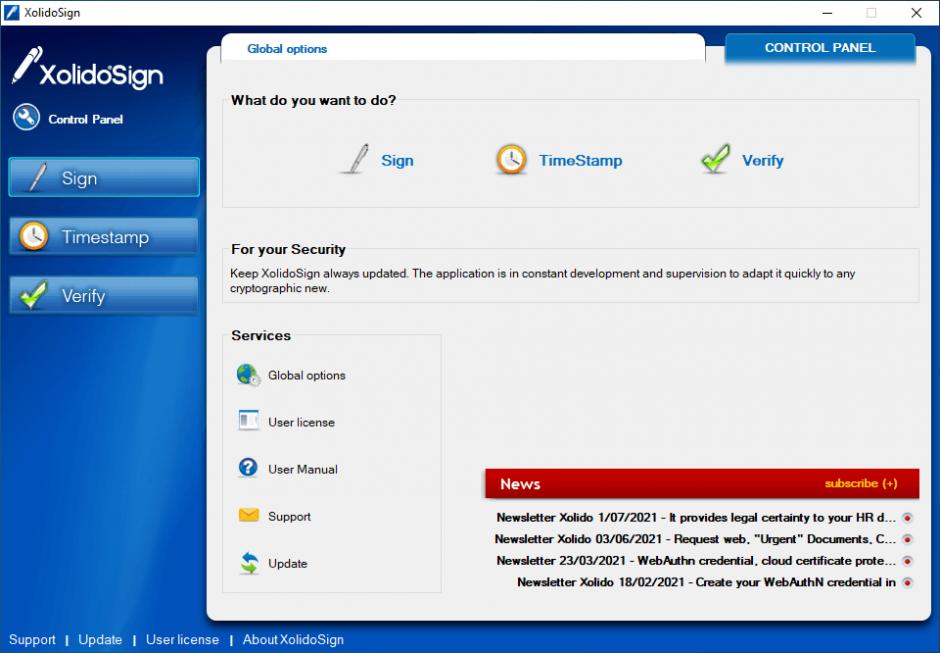Viewport: 940px width, 653px height.
Task: Click the yellow envelope Support icon
Action: pyautogui.click(x=248, y=515)
